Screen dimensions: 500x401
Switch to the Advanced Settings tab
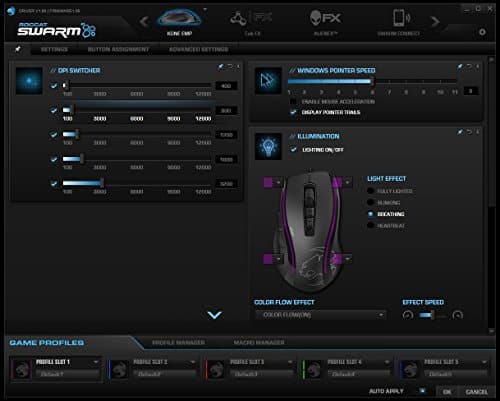199,49
